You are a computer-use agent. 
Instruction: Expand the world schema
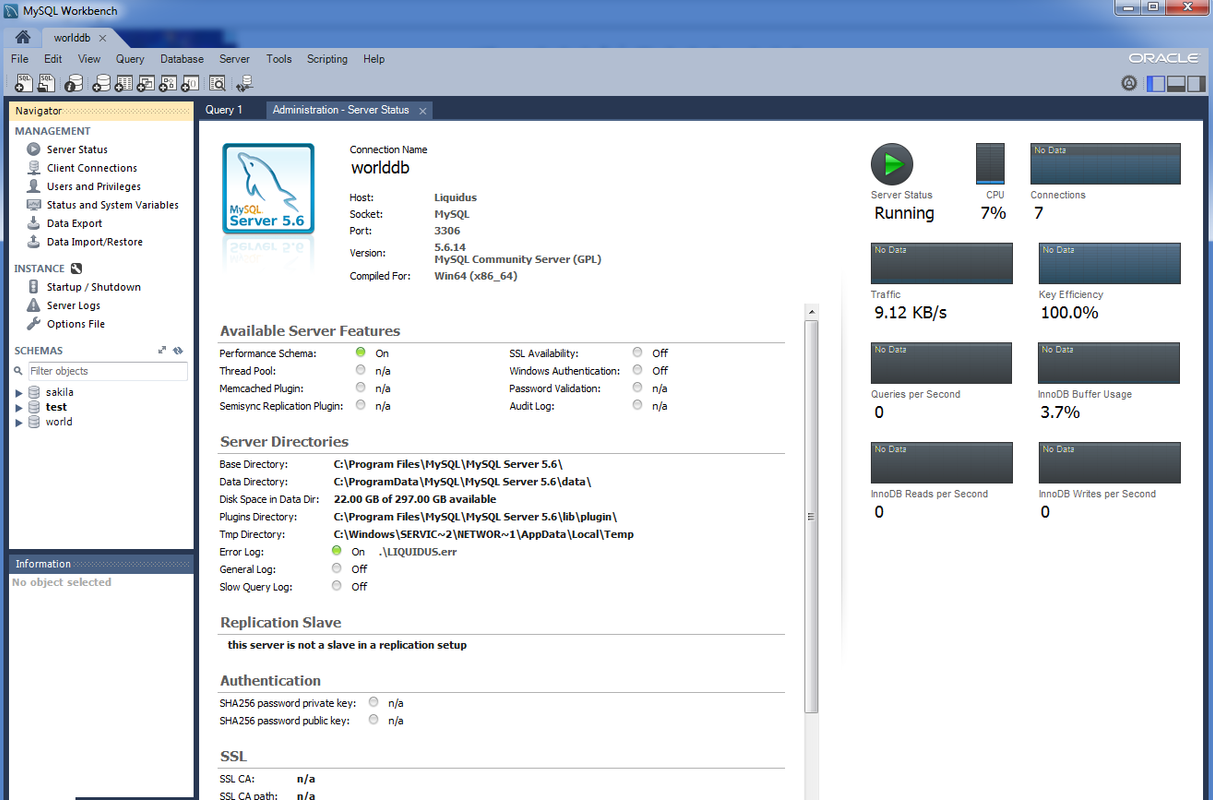[x=19, y=422]
